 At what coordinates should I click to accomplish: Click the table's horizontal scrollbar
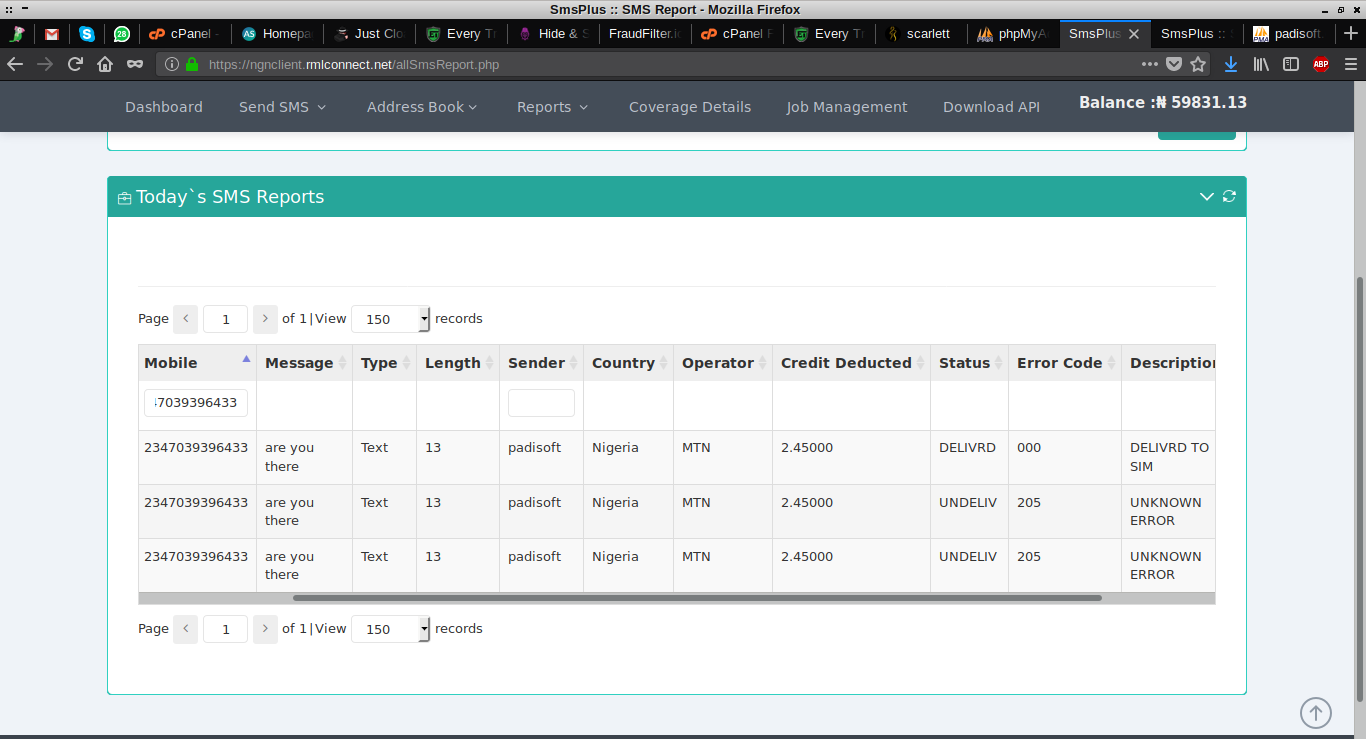tap(697, 598)
